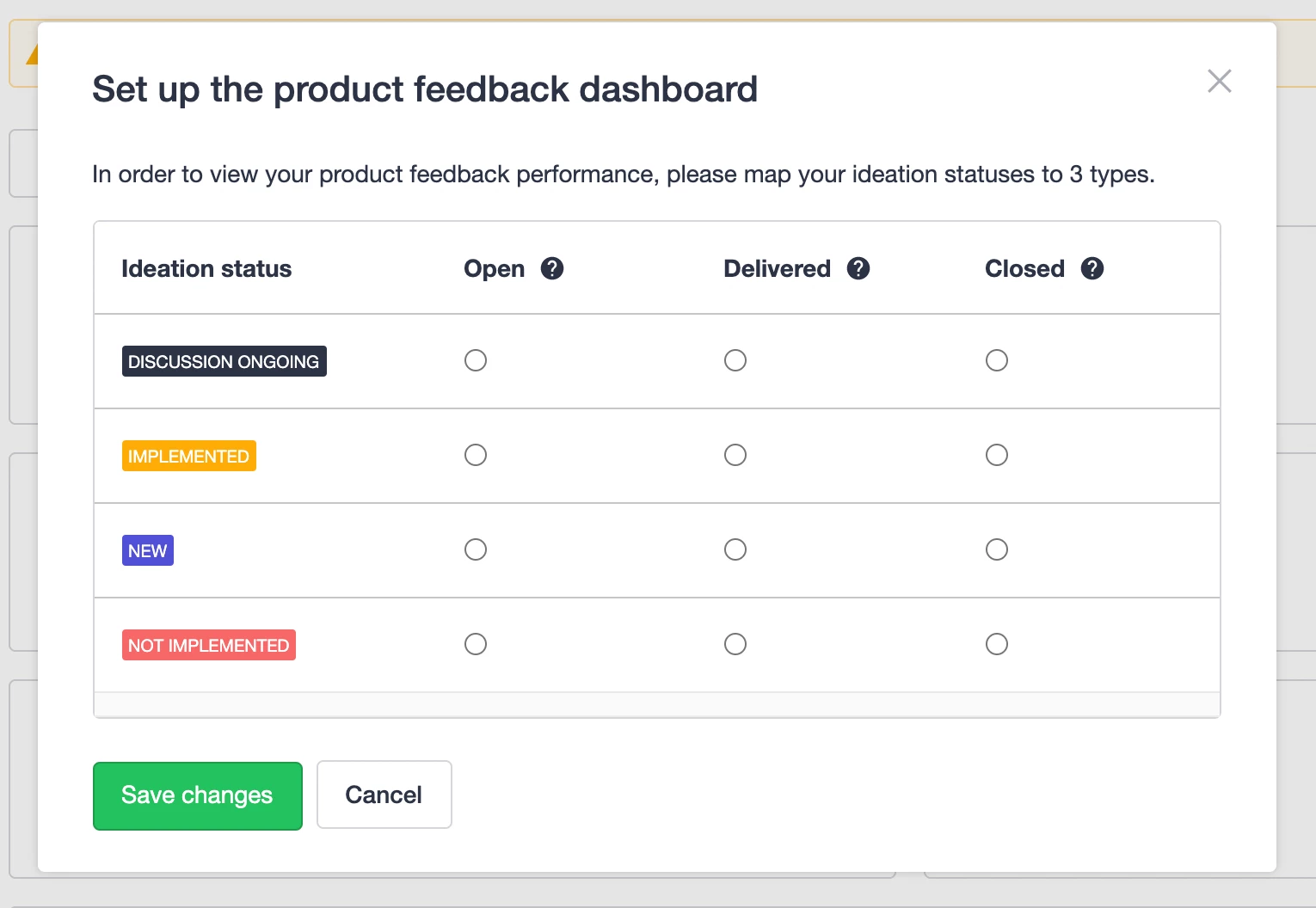This screenshot has height=908, width=1316.
Task: Cancel the dashboard setup
Action: click(x=384, y=794)
